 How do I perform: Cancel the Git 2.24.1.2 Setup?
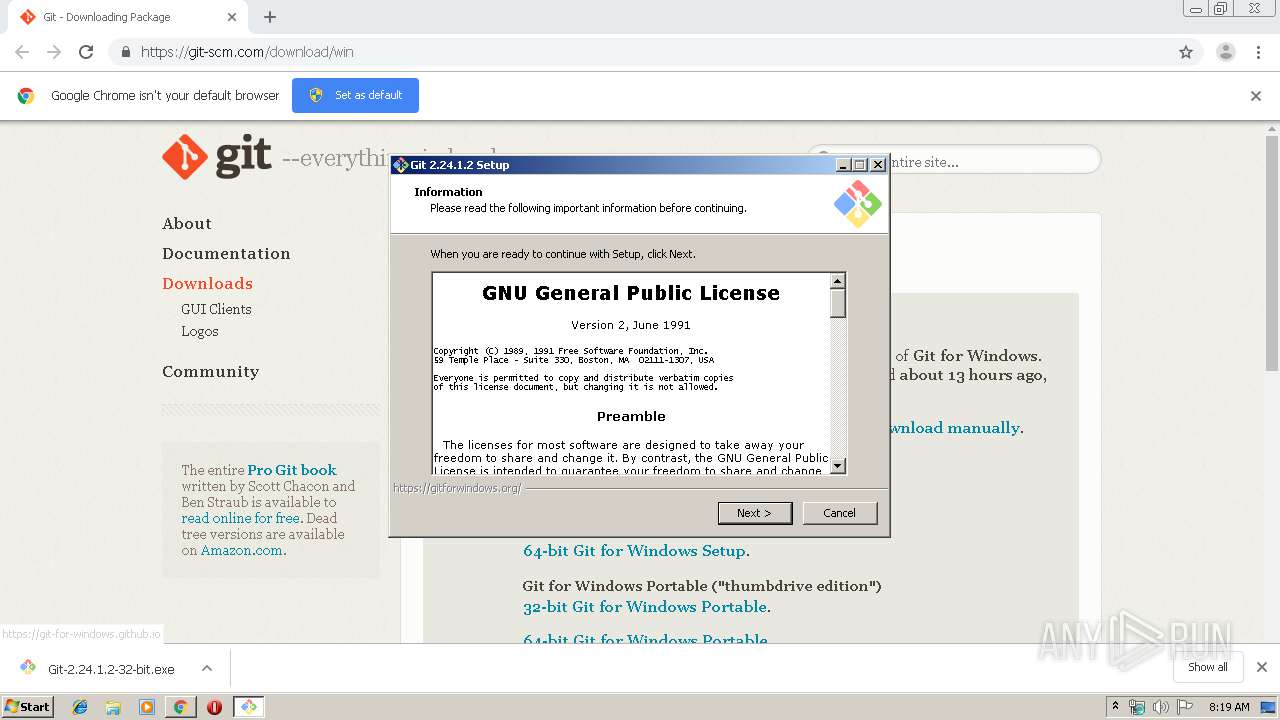coord(839,513)
